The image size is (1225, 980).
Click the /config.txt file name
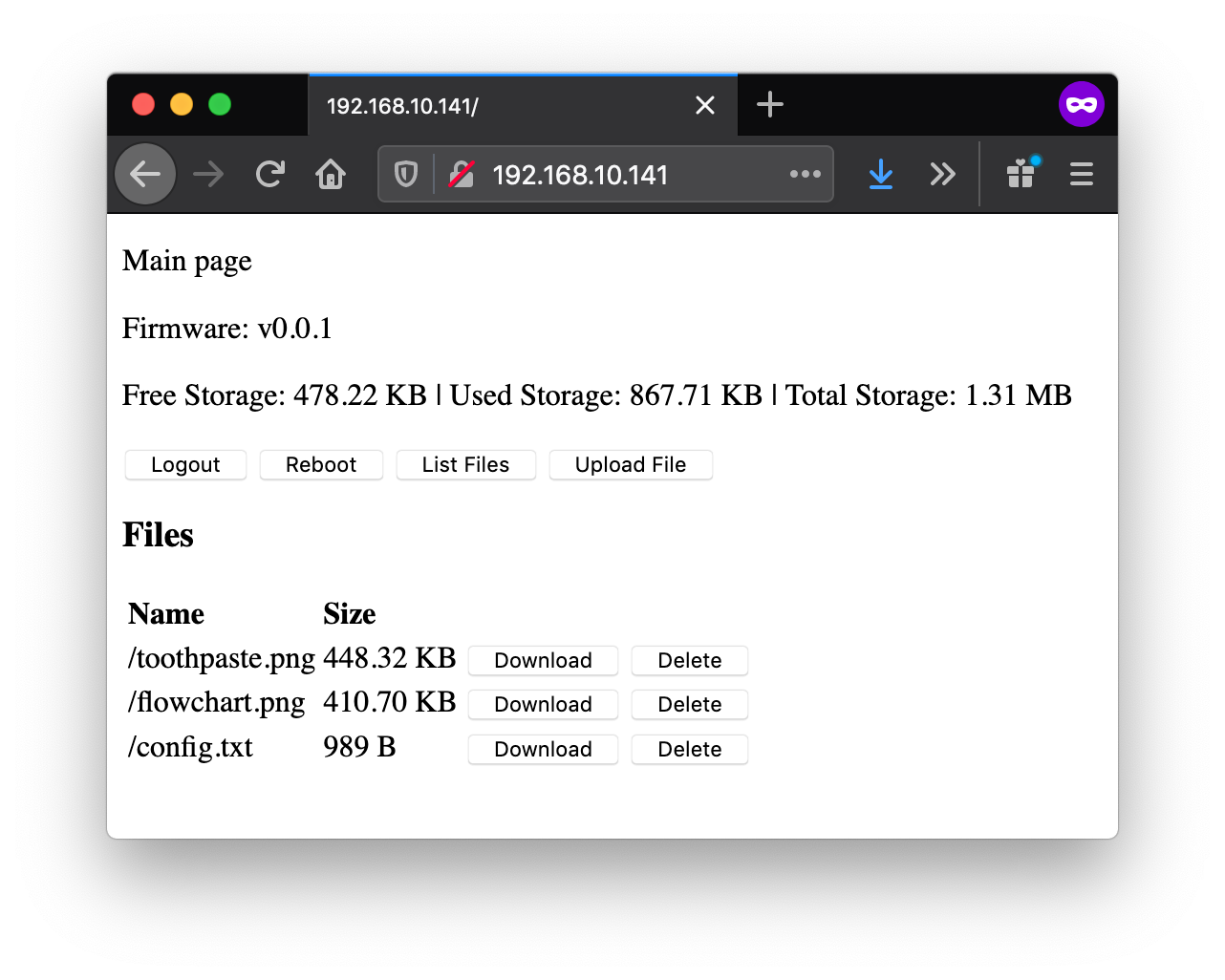tap(191, 747)
